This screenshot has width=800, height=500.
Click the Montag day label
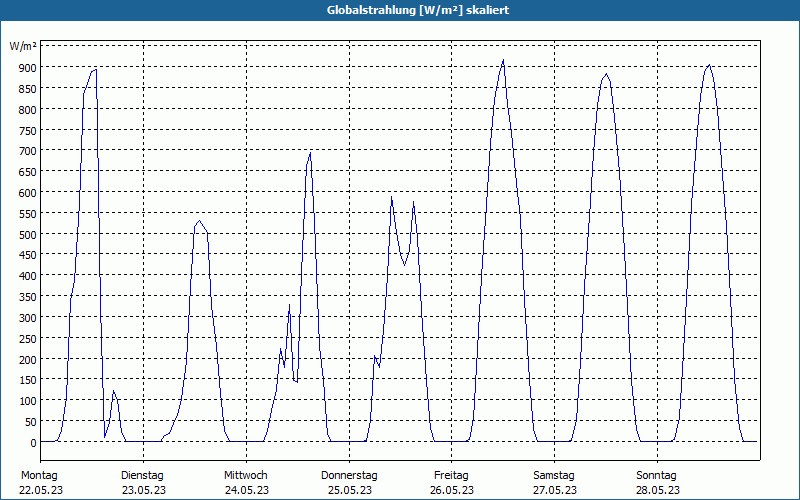(x=39, y=476)
